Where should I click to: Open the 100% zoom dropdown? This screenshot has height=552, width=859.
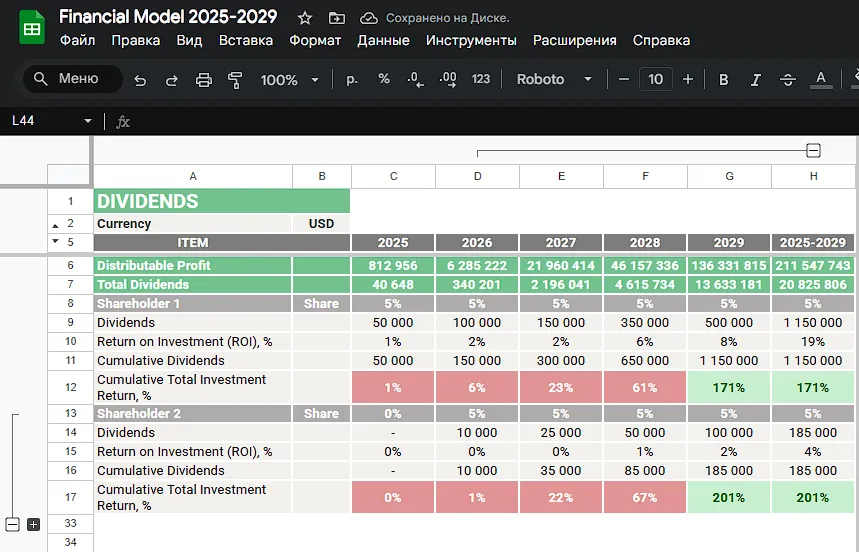point(290,80)
